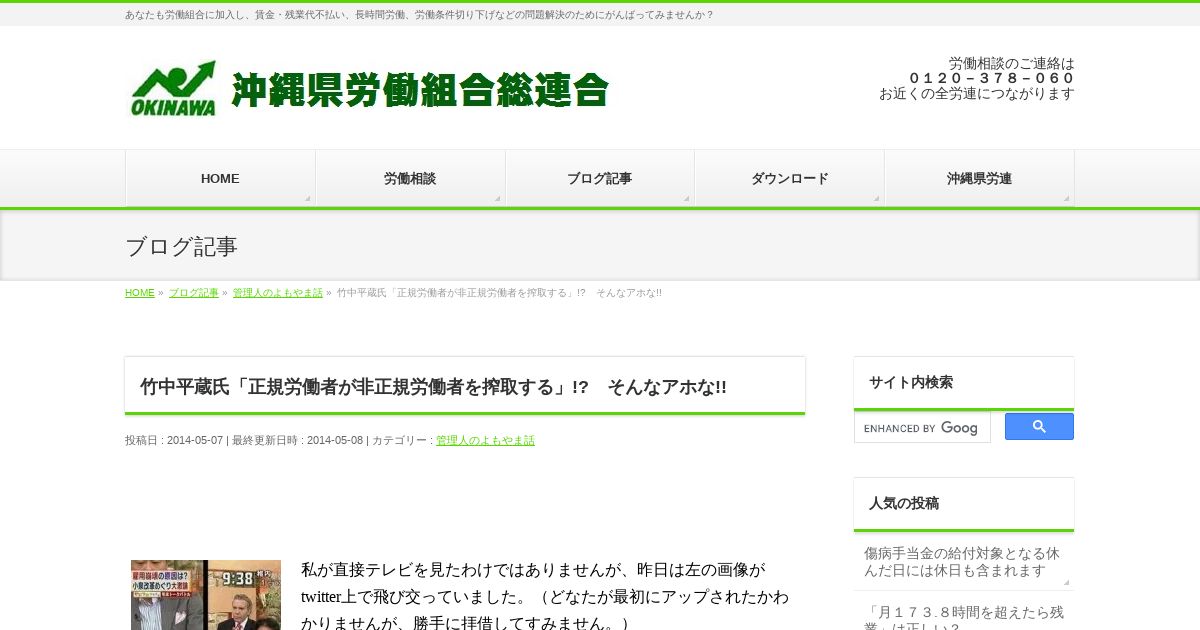This screenshot has width=1200, height=630.
Task: Open popular post 傷病手当金の給付対象となる休んだ日
Action: point(962,562)
